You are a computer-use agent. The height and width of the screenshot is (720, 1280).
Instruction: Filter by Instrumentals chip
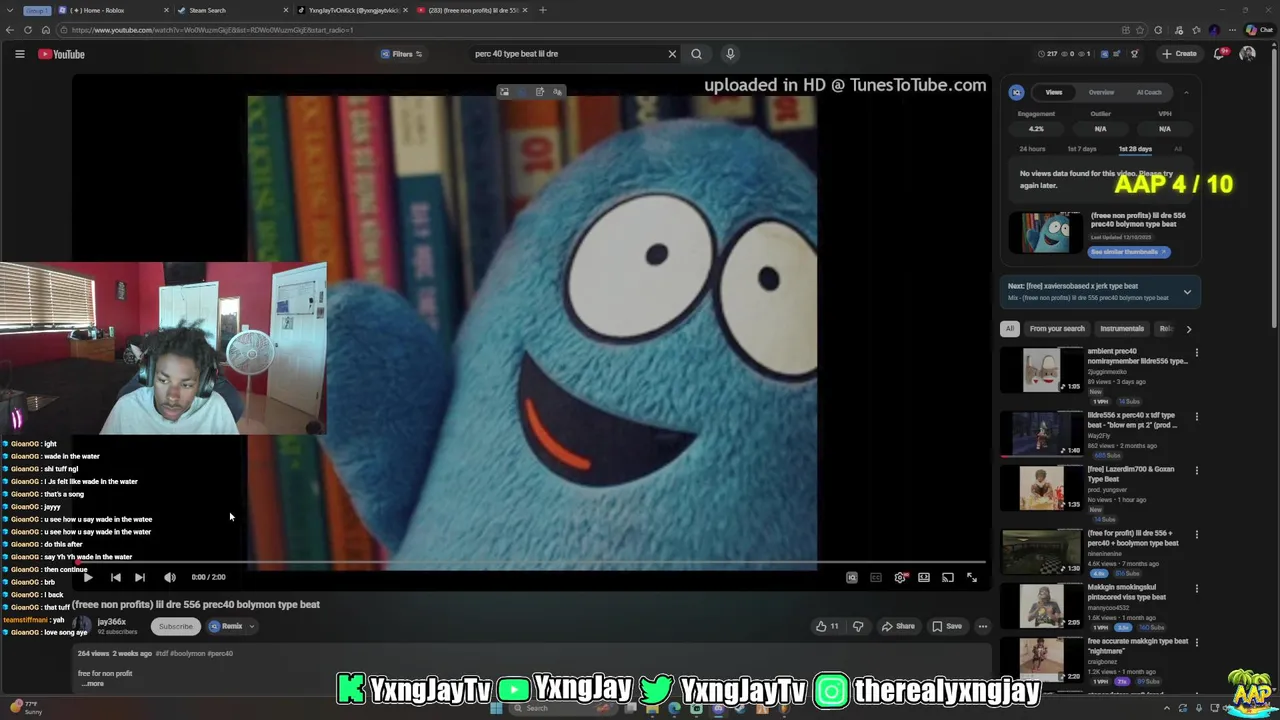click(1122, 328)
